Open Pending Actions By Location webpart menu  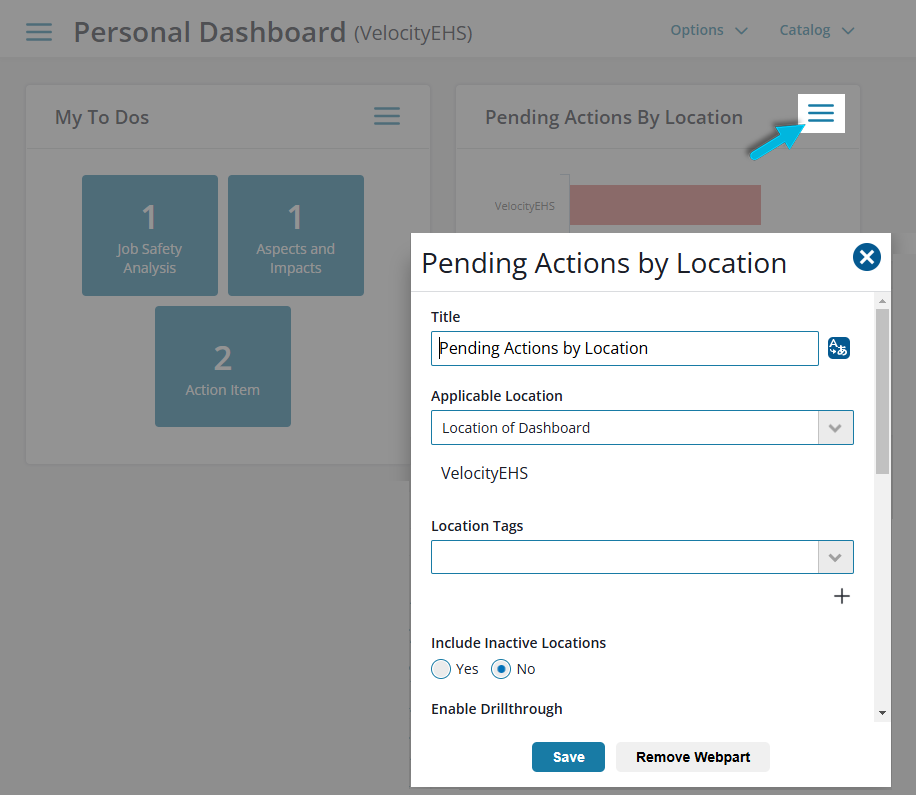[x=821, y=114]
